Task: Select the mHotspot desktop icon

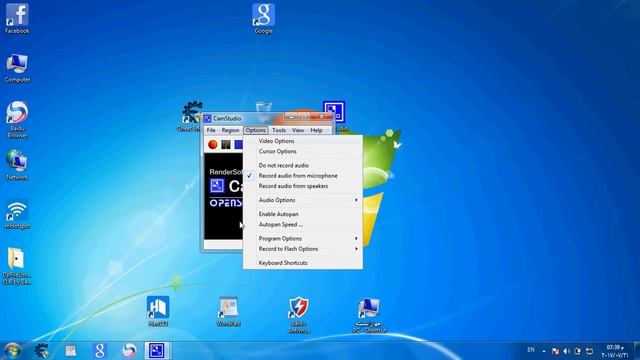Action: coord(17,214)
